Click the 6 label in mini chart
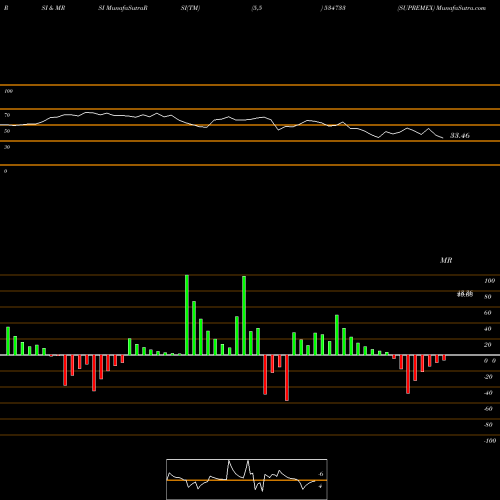This screenshot has width=500, height=500. click(321, 474)
